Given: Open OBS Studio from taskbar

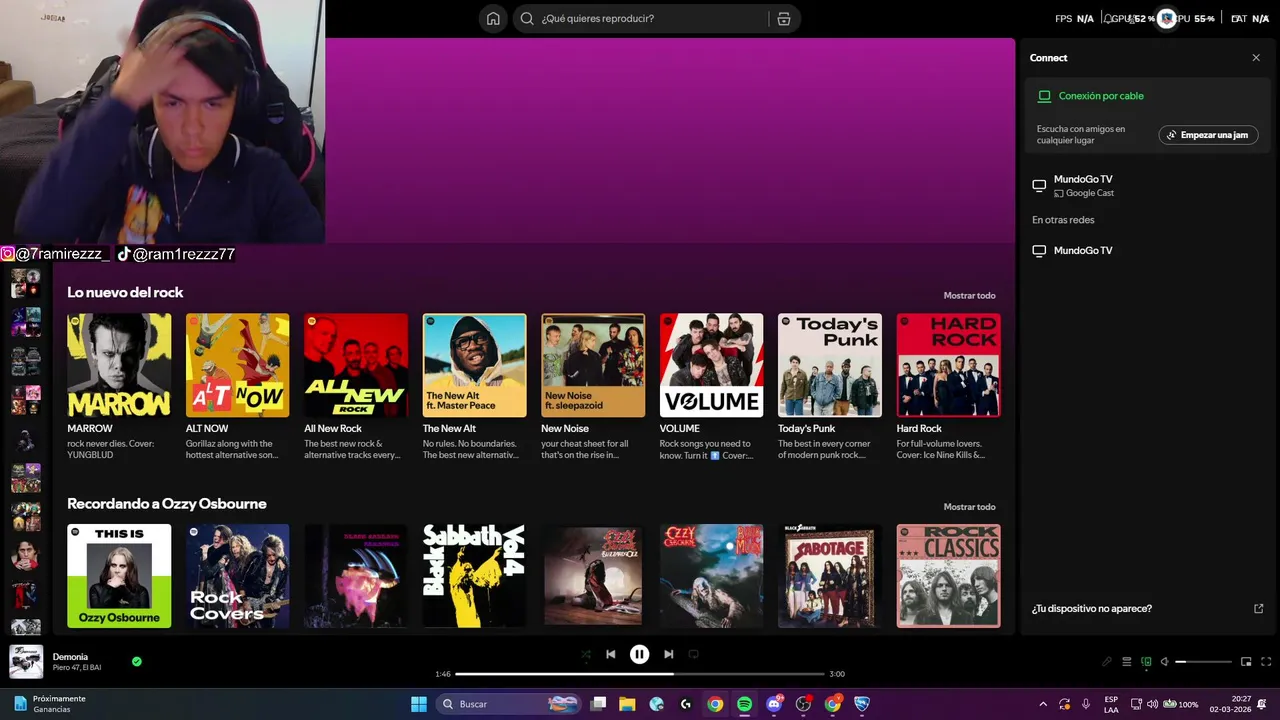Looking at the screenshot, I should (803, 704).
